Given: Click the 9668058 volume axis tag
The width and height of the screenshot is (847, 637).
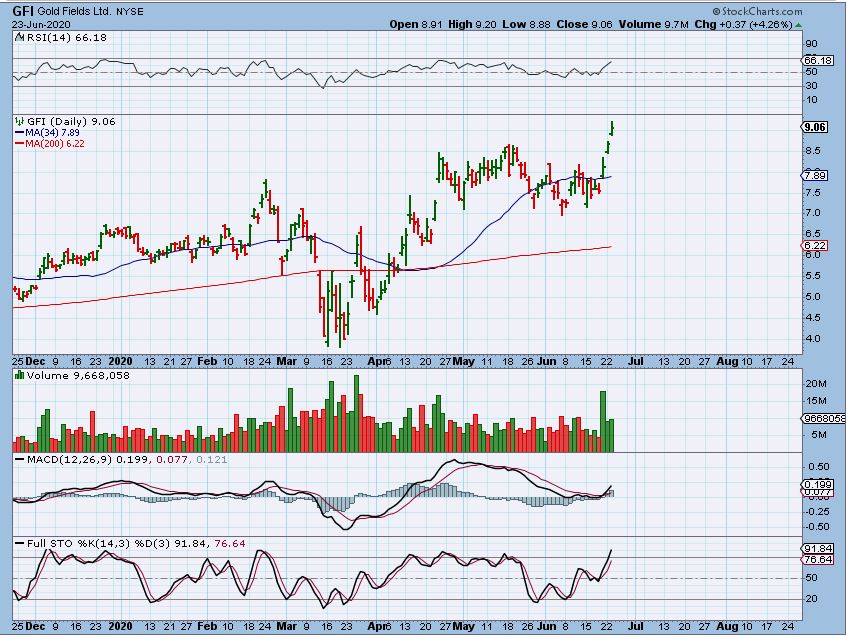Looking at the screenshot, I should 824,418.
